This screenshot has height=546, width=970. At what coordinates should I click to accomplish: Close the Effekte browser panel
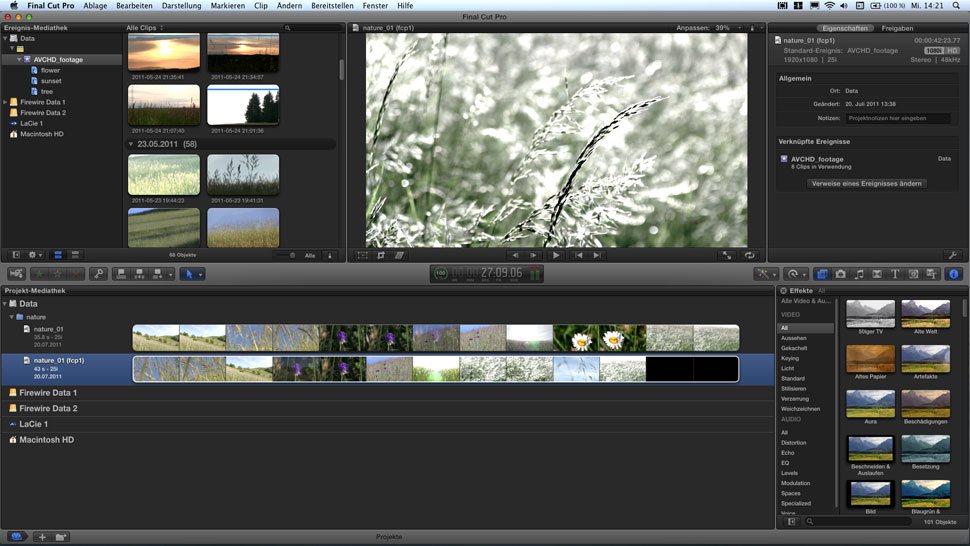coord(783,291)
